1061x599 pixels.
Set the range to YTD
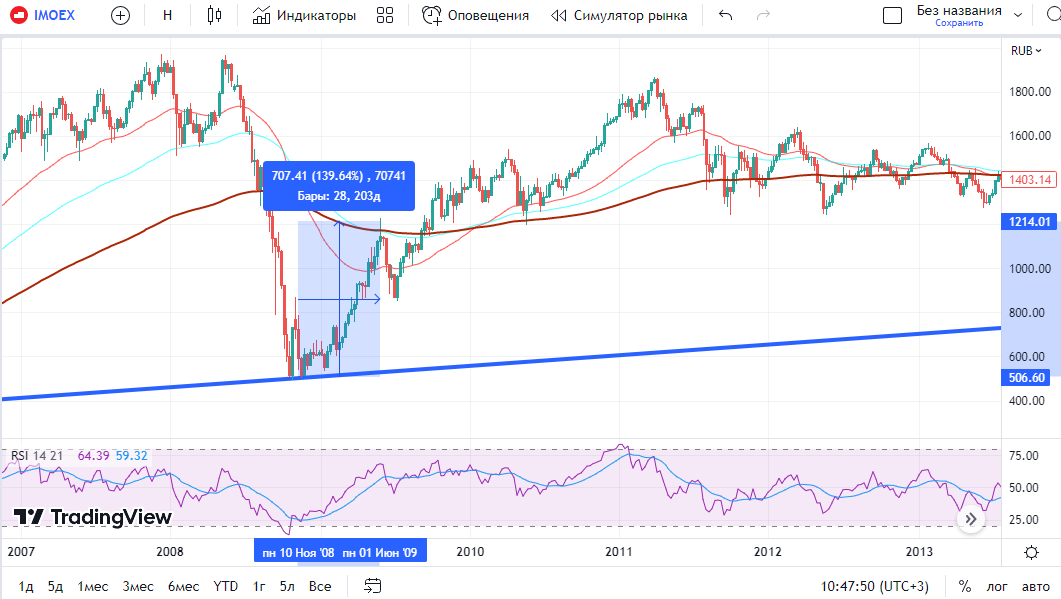(x=225, y=586)
